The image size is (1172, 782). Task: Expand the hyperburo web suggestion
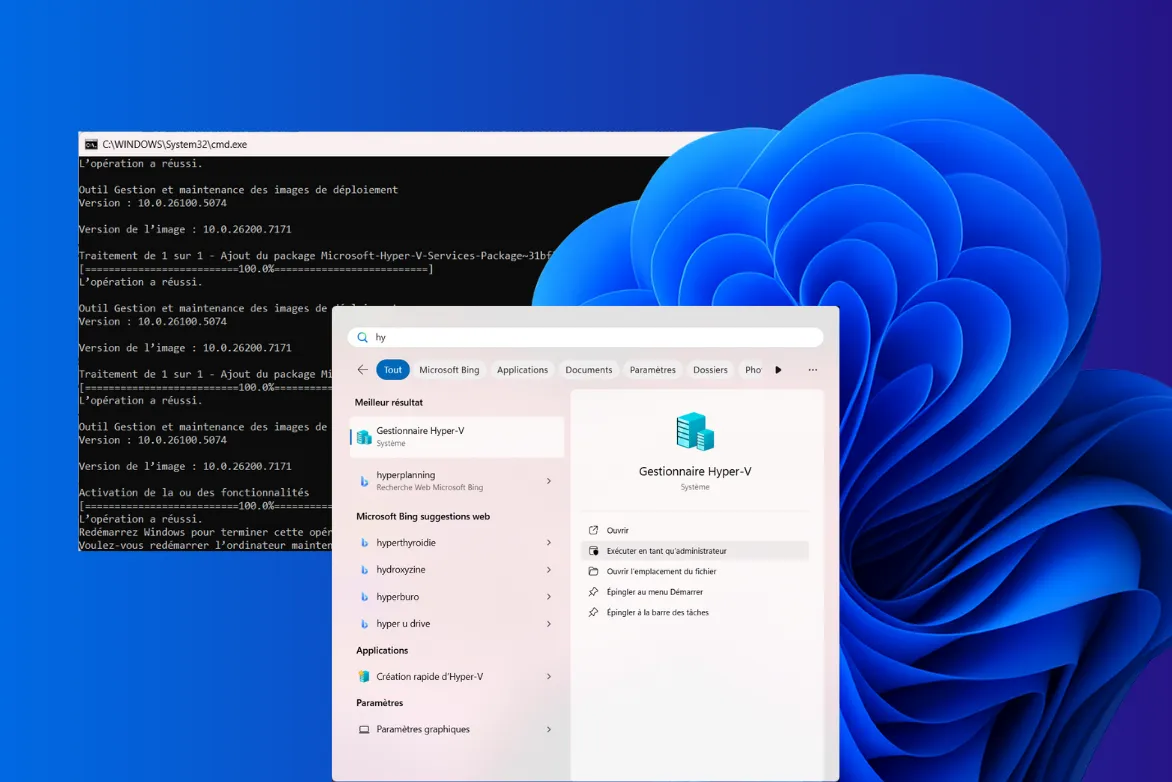coord(548,596)
